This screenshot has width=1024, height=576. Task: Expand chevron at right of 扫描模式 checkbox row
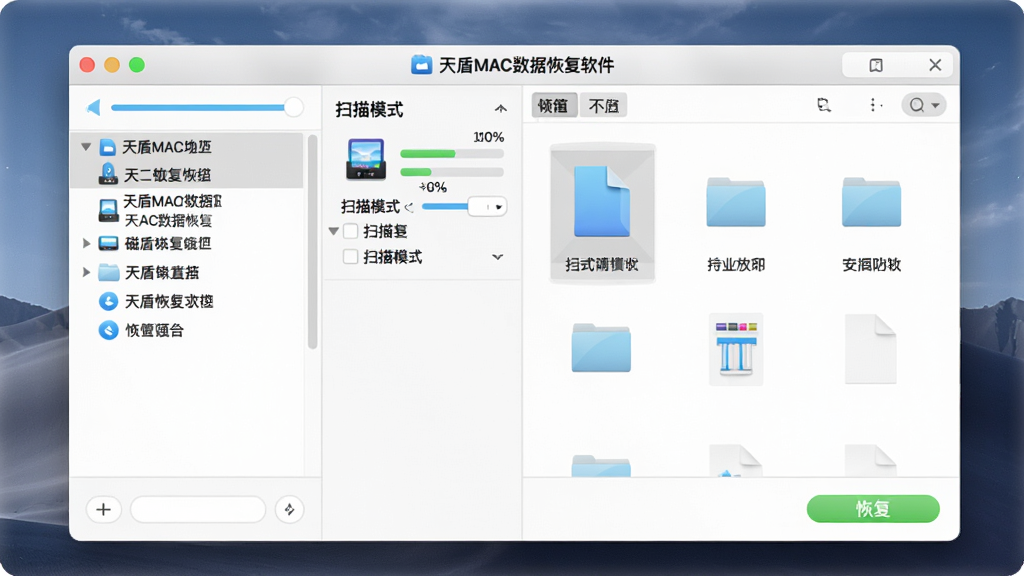(498, 257)
